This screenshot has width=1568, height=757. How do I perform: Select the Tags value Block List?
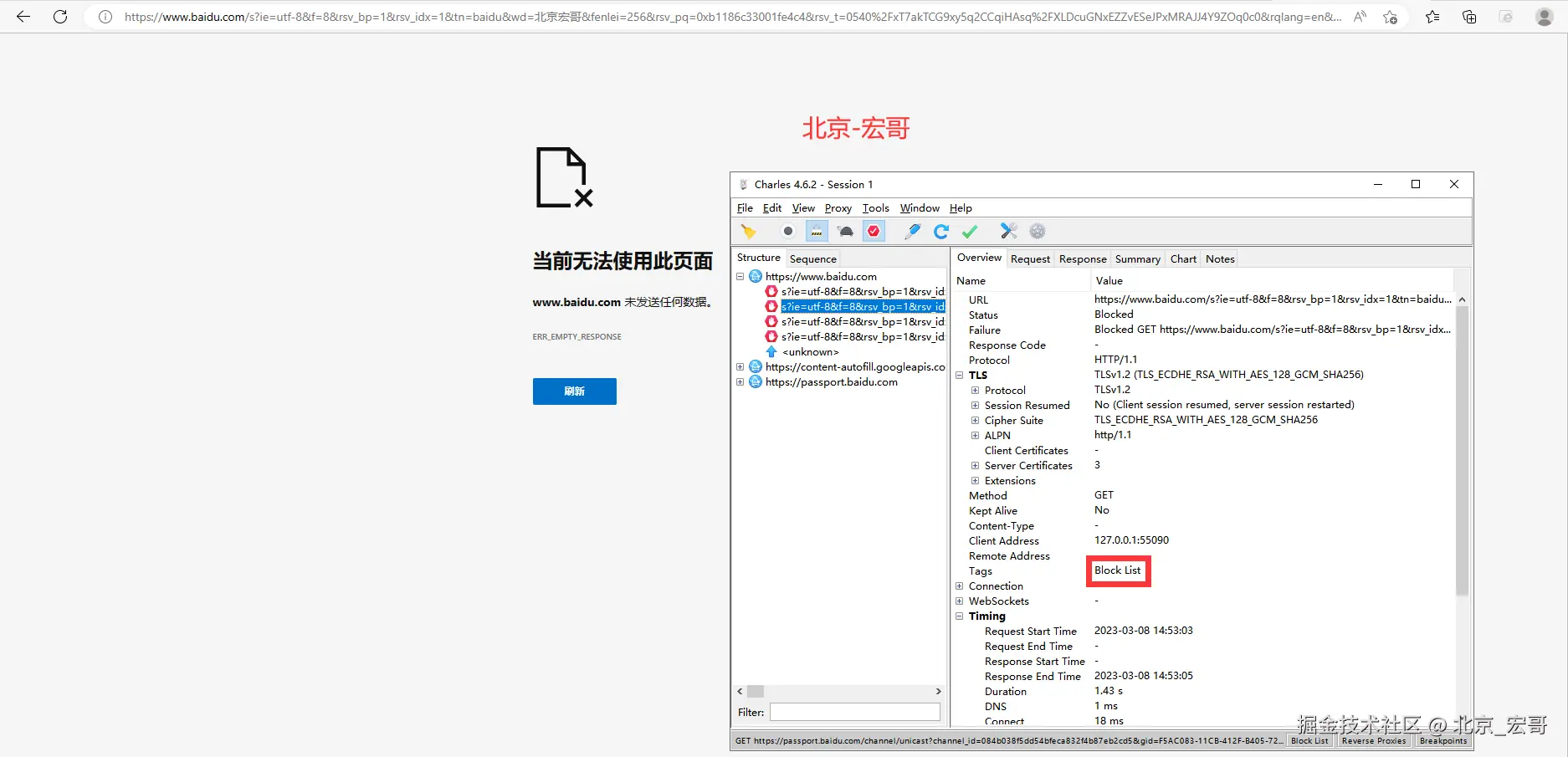(1118, 570)
